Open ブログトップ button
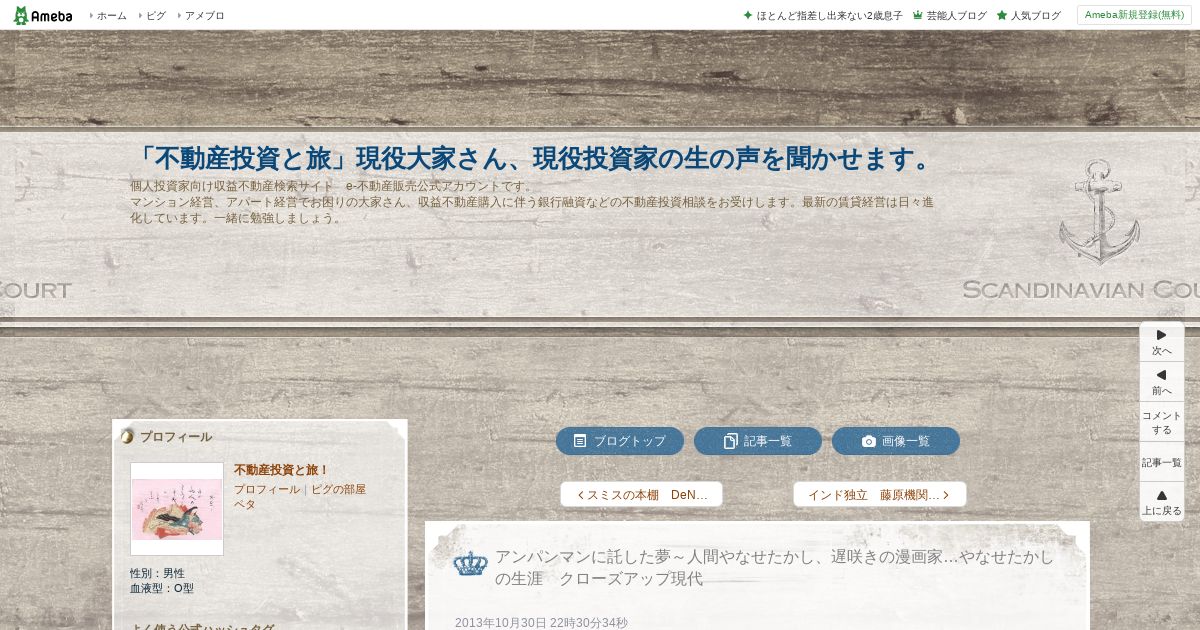This screenshot has height=630, width=1200. 620,441
